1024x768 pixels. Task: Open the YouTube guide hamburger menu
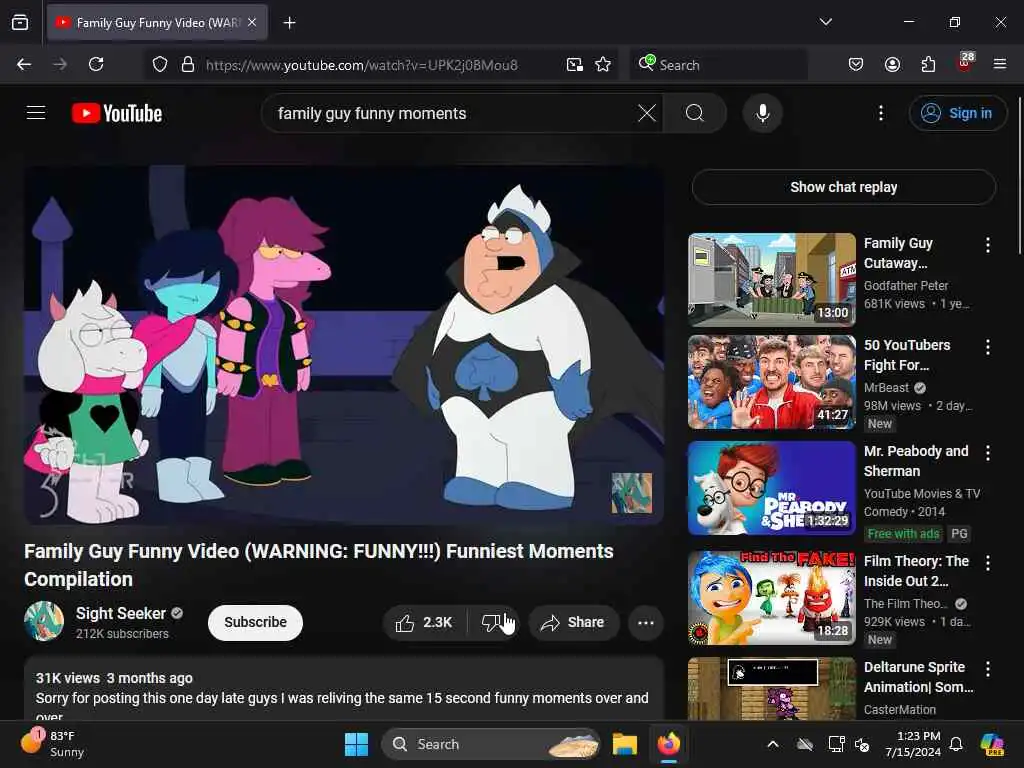(x=36, y=113)
